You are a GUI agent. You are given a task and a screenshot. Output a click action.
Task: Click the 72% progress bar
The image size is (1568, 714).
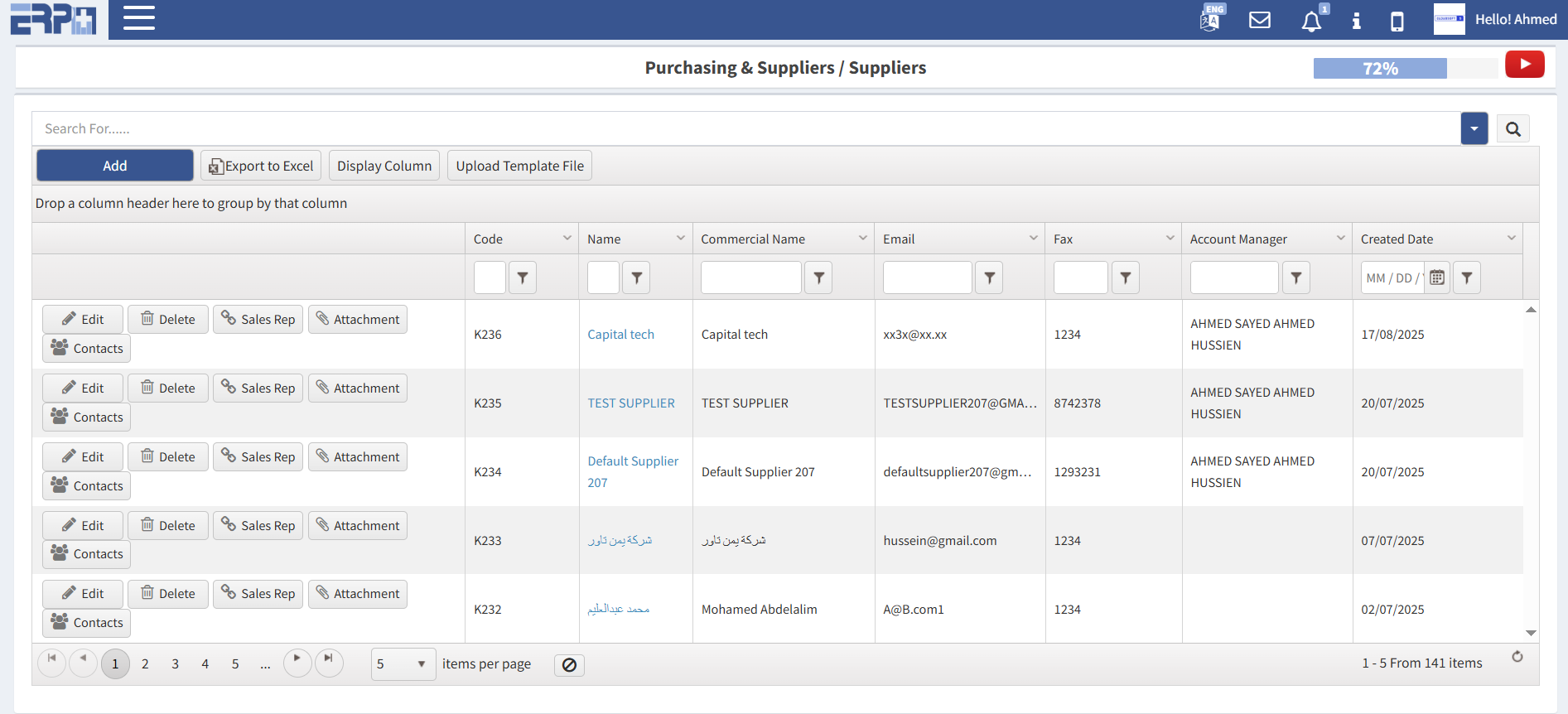[1380, 69]
